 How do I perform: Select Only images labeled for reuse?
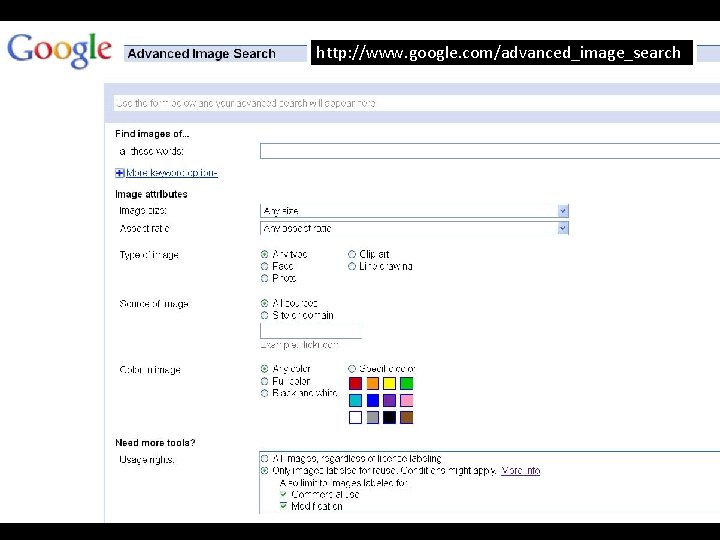[x=264, y=471]
